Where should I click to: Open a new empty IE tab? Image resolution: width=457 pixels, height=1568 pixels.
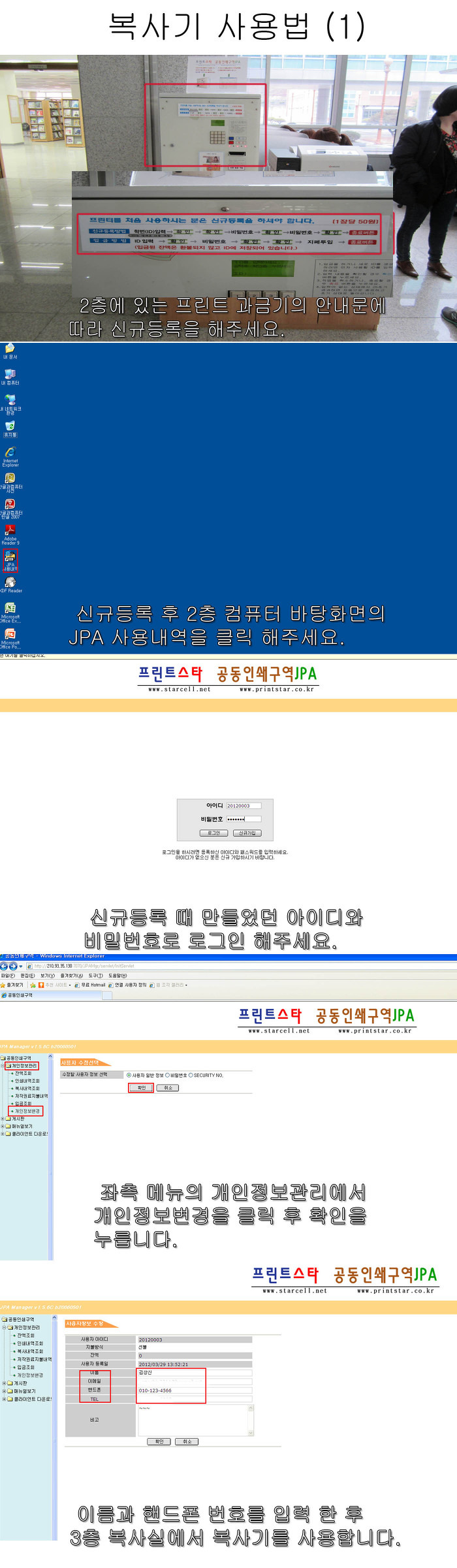pyautogui.click(x=107, y=995)
